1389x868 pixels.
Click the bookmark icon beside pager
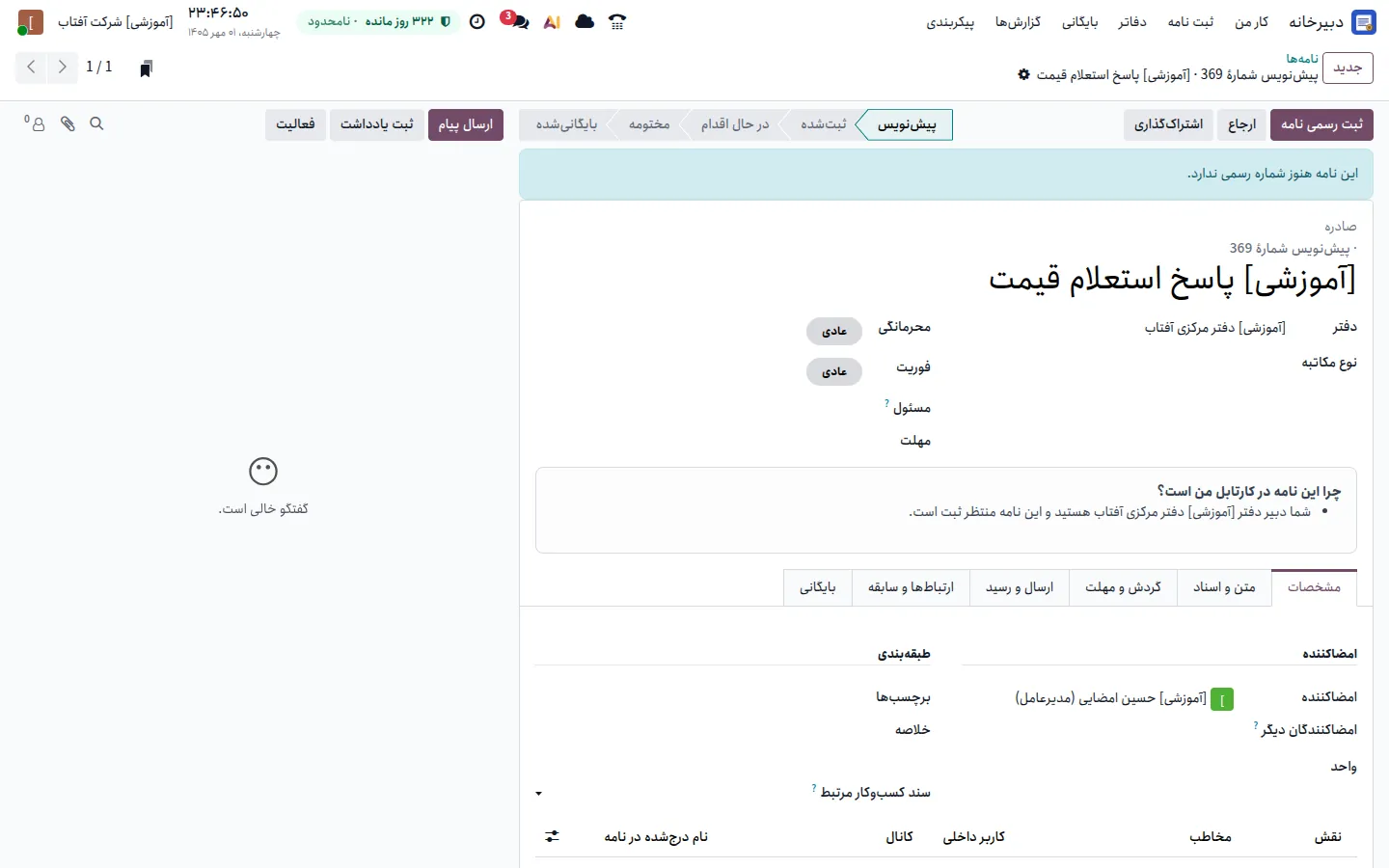(147, 68)
